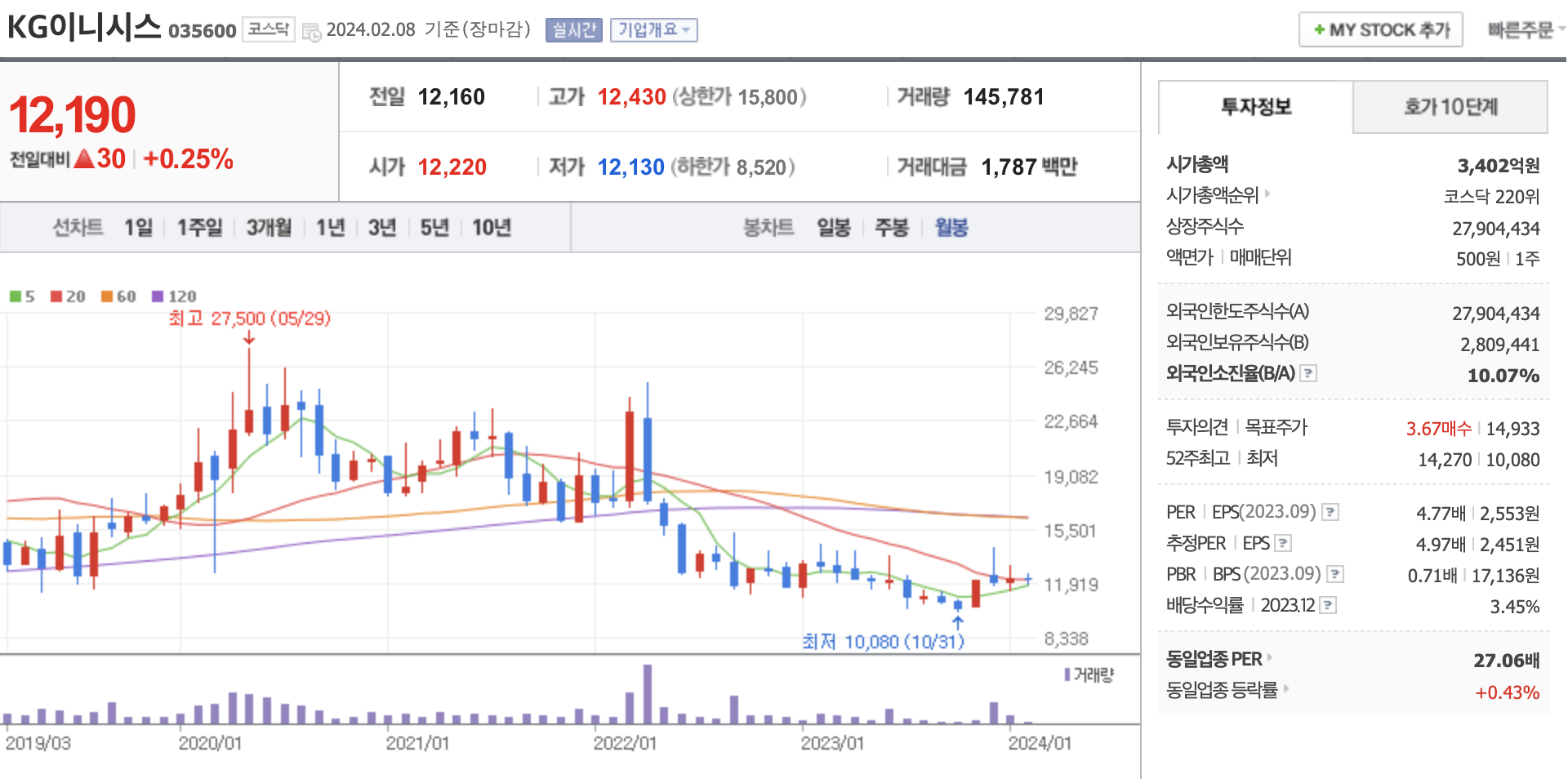Click the 시가 value 12,220
The width and height of the screenshot is (1568, 779).
[x=452, y=167]
